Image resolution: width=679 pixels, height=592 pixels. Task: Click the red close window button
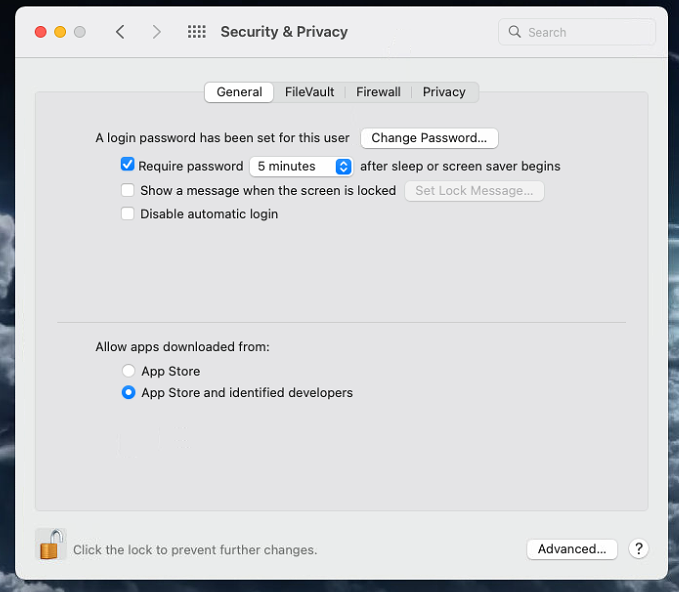[41, 32]
